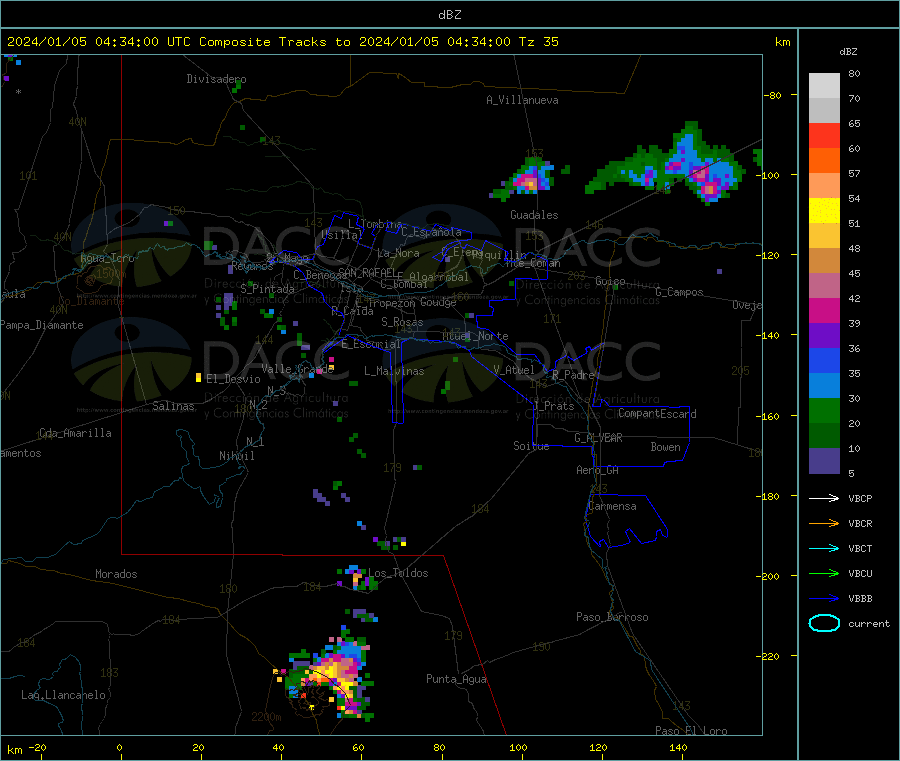Click the Salinas map label

173,406
